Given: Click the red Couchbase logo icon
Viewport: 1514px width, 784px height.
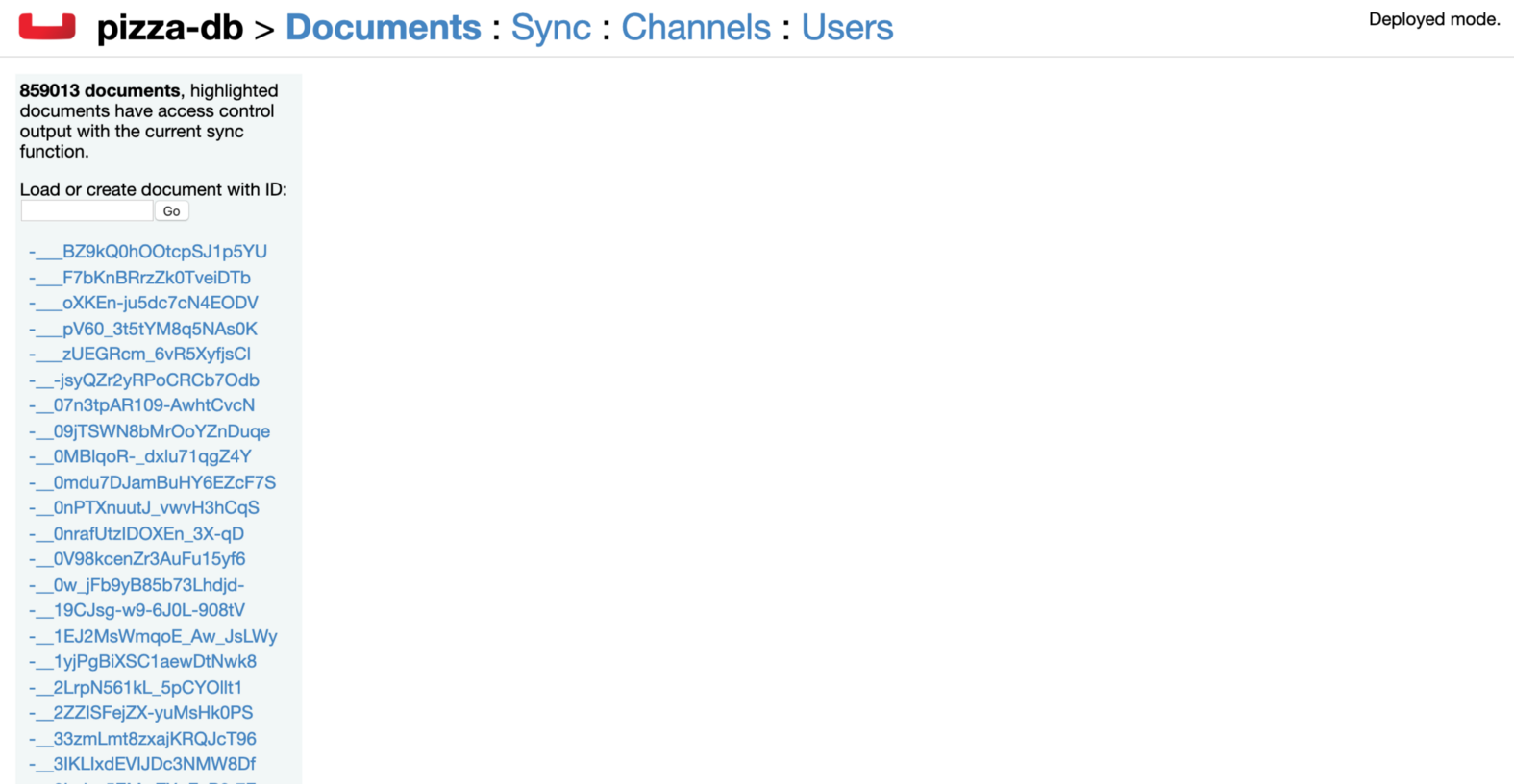Looking at the screenshot, I should tap(47, 27).
